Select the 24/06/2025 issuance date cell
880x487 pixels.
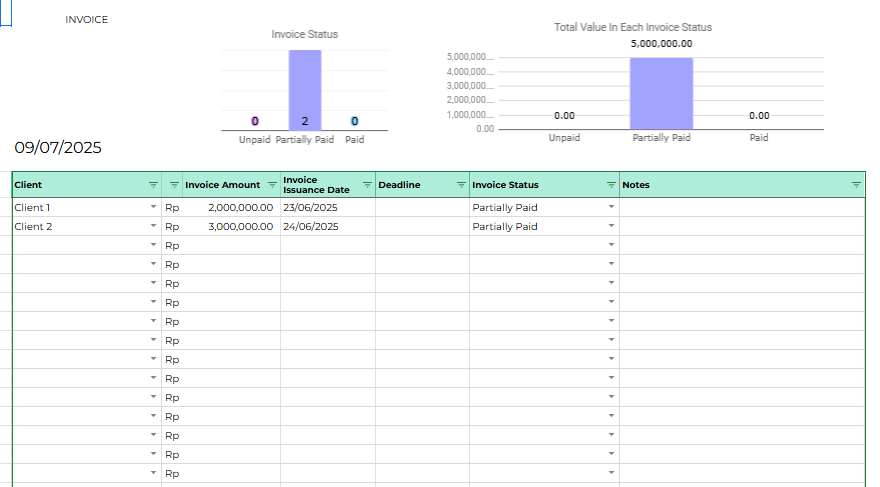click(x=328, y=227)
